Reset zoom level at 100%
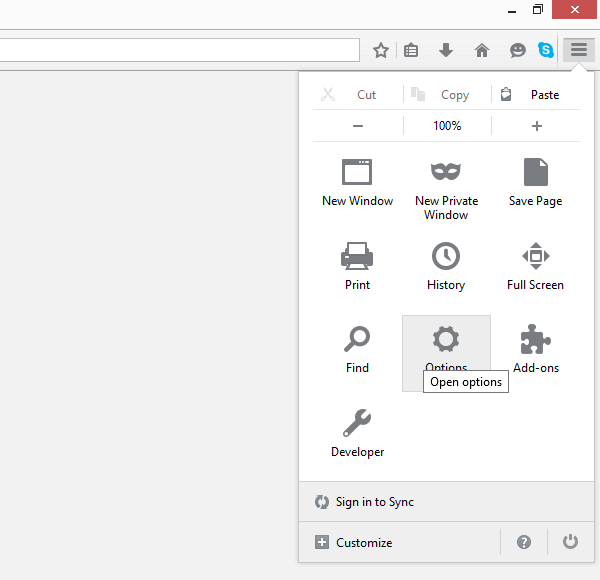600x580 pixels. click(x=447, y=126)
